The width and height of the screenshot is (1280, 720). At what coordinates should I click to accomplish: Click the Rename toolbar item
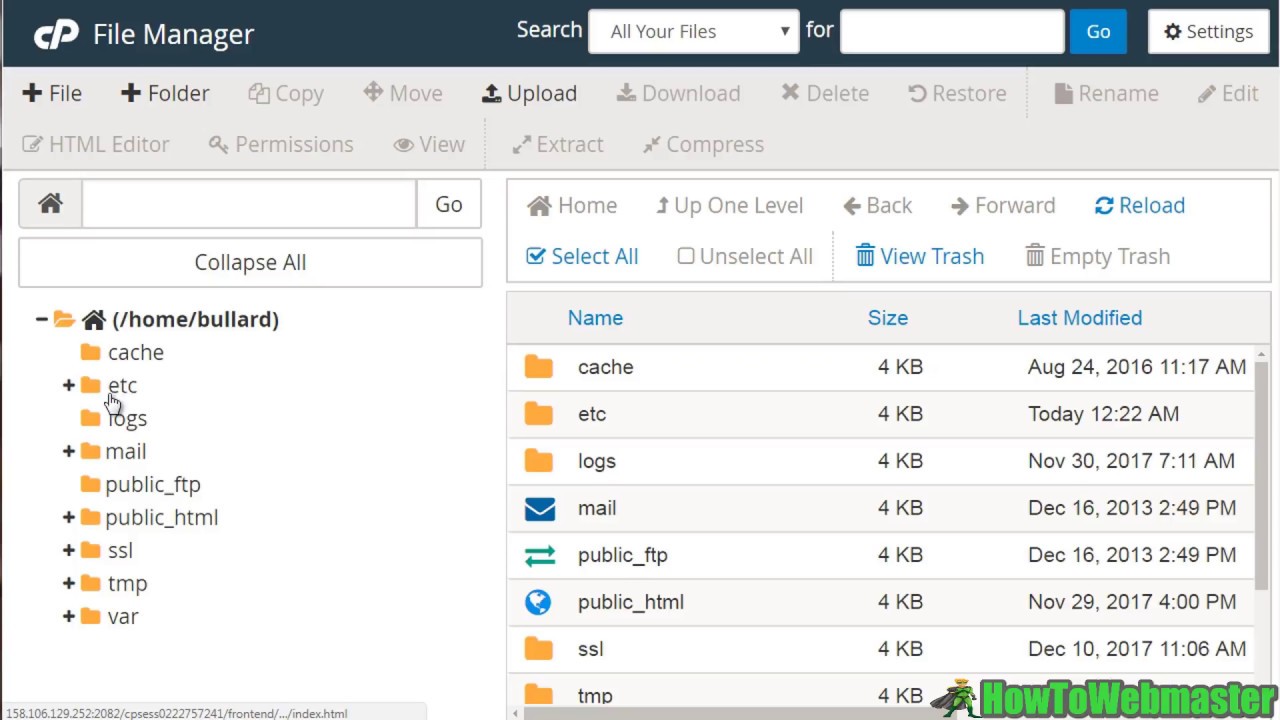click(x=1106, y=93)
